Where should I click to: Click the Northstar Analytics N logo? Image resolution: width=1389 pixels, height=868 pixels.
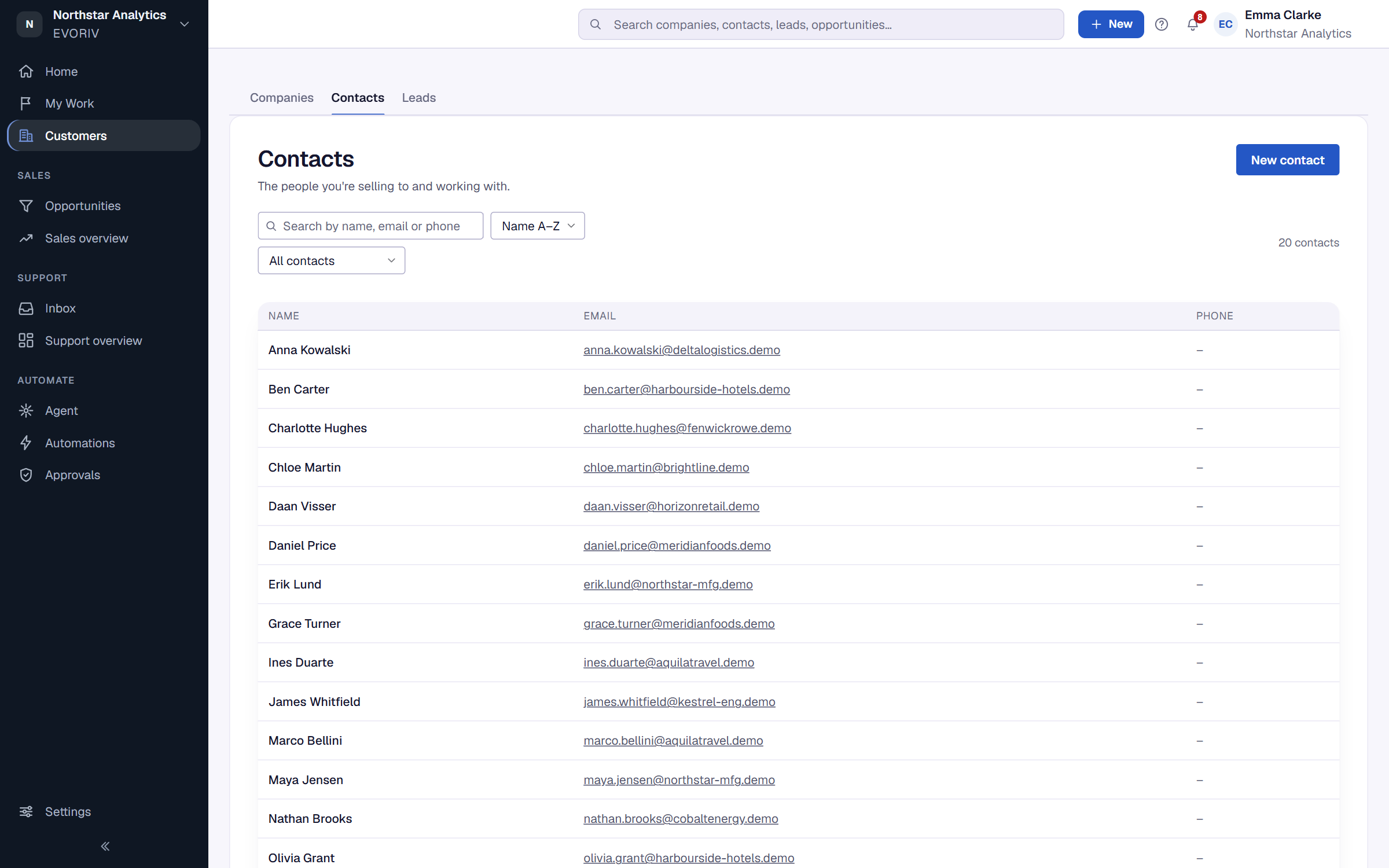click(x=30, y=24)
